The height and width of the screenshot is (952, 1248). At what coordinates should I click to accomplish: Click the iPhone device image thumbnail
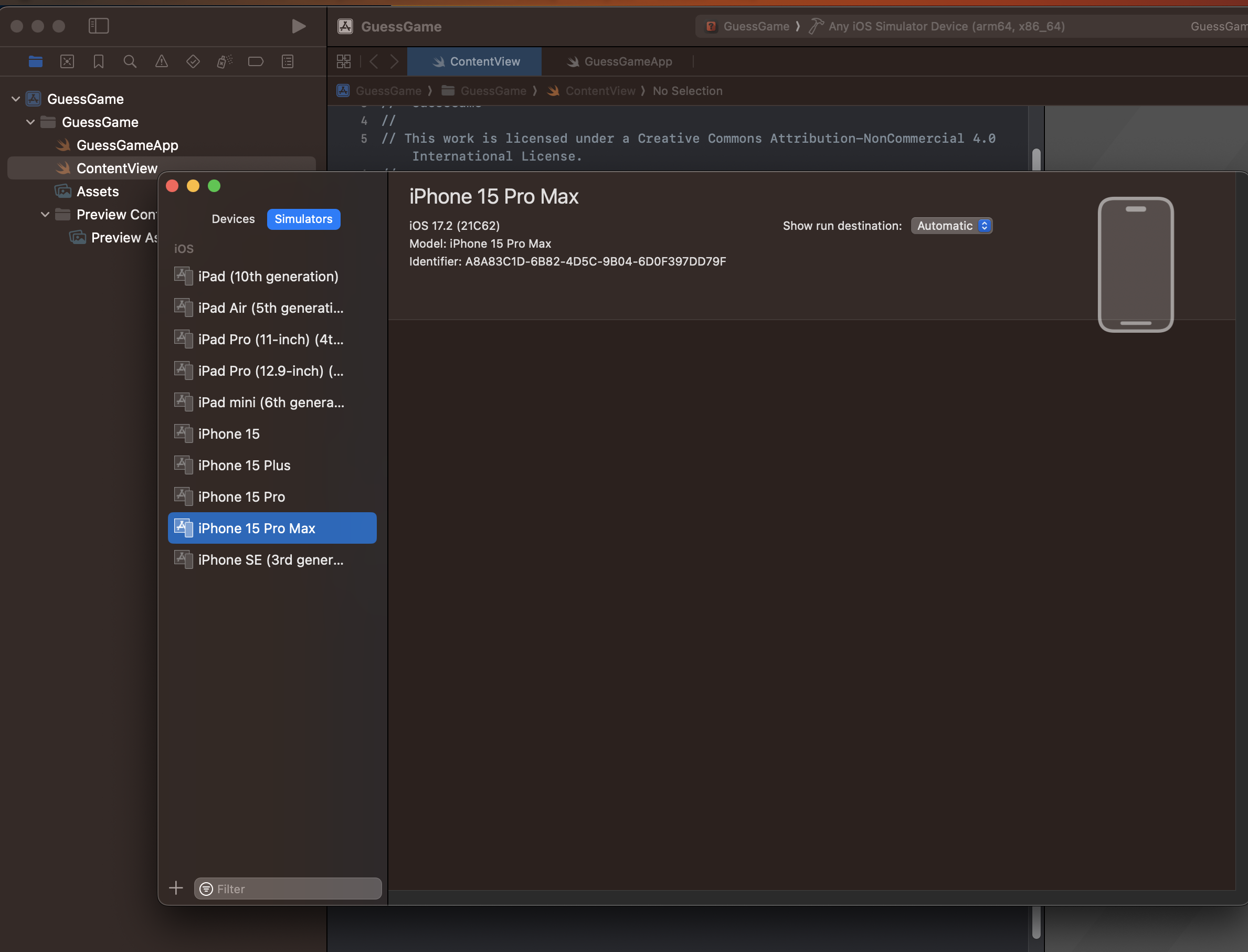pyautogui.click(x=1136, y=265)
